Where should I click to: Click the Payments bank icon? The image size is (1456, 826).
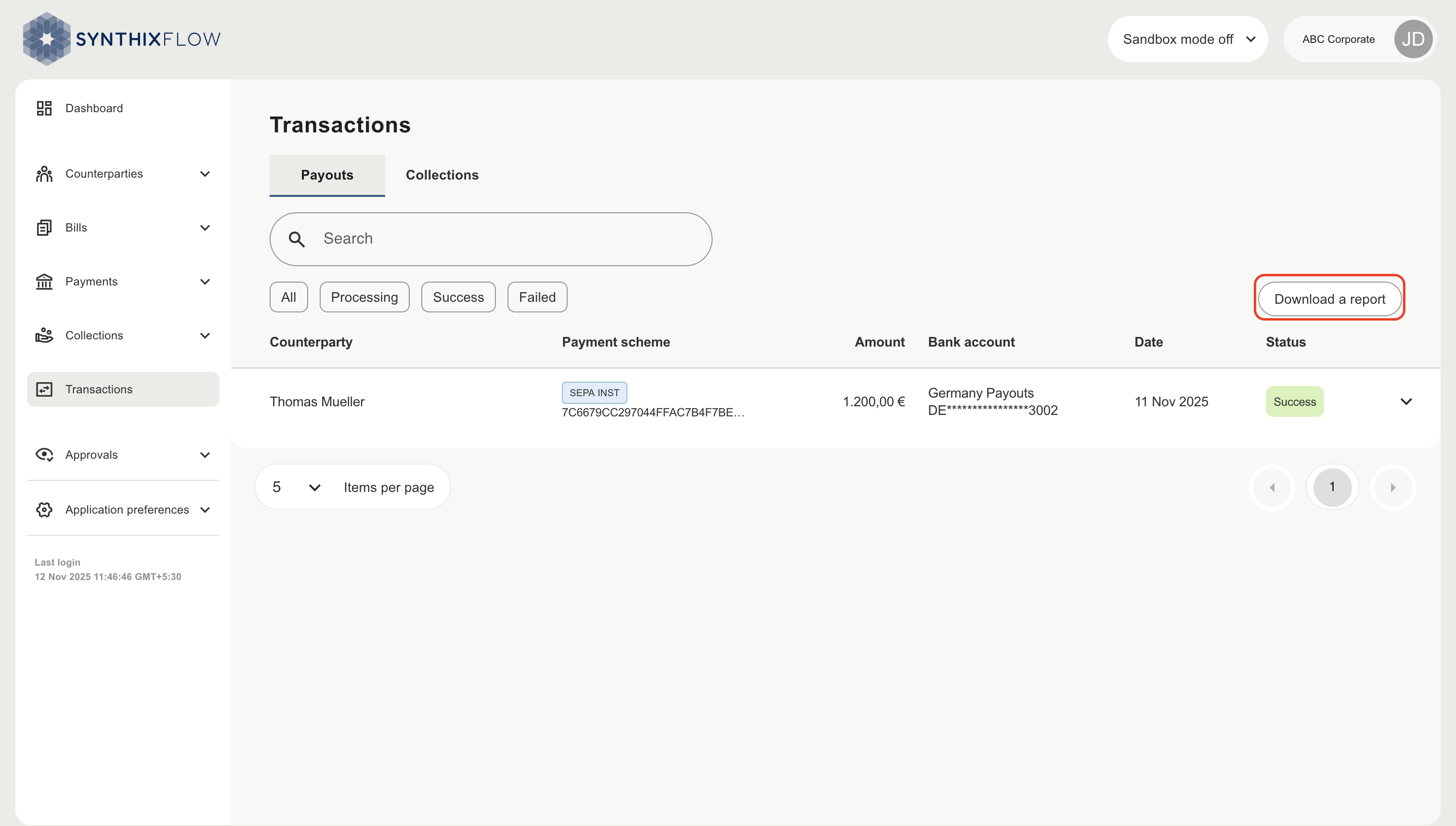click(44, 282)
